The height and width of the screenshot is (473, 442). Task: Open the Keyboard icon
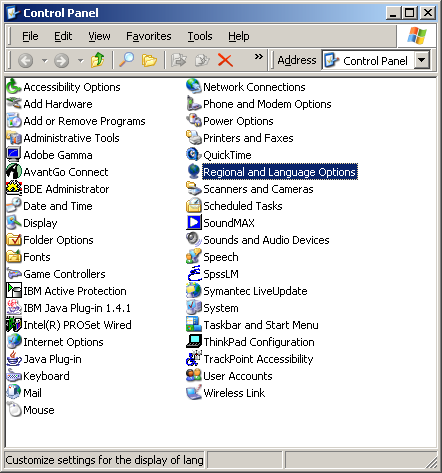coord(14,376)
